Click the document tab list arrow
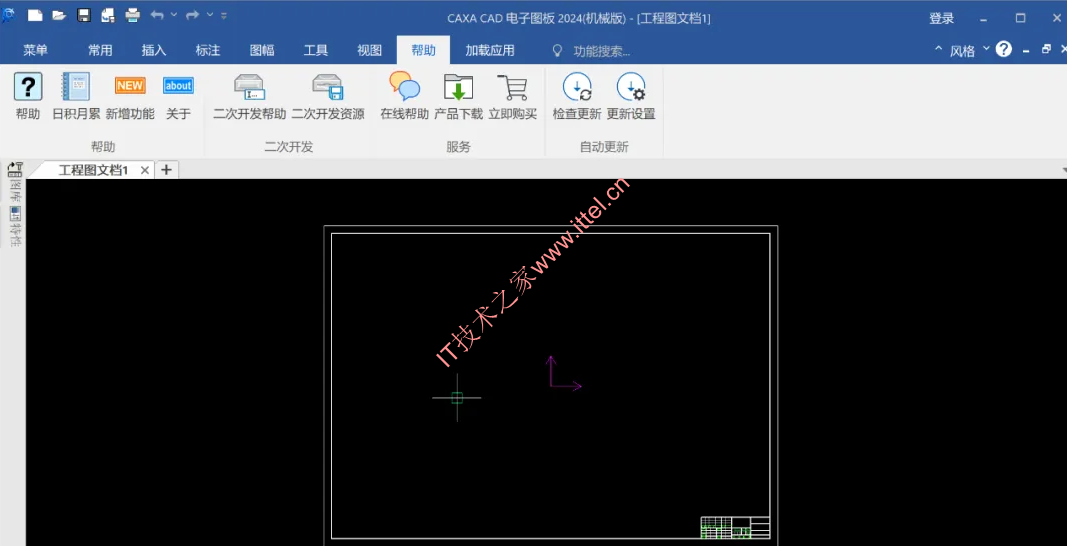 pos(1063,169)
